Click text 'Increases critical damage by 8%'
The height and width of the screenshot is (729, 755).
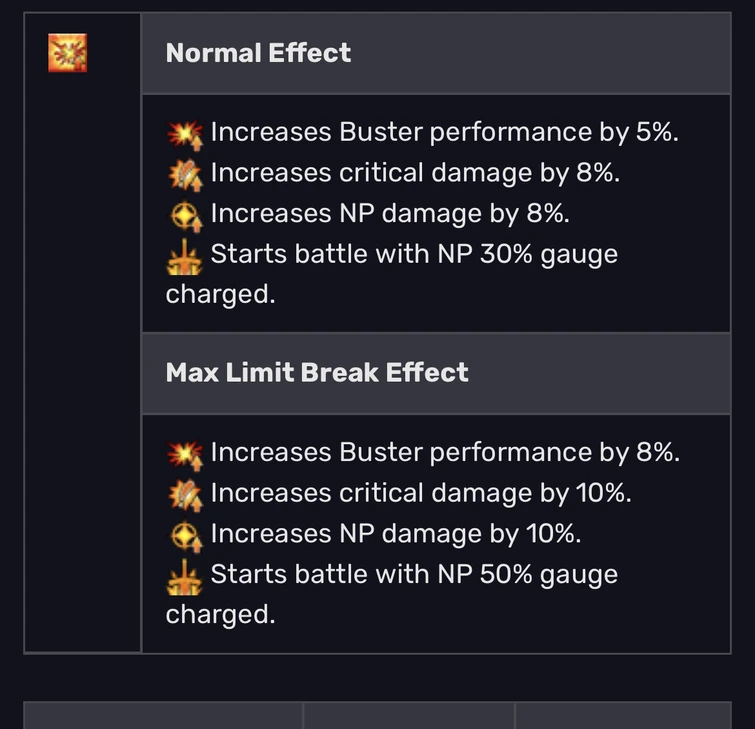(x=415, y=173)
